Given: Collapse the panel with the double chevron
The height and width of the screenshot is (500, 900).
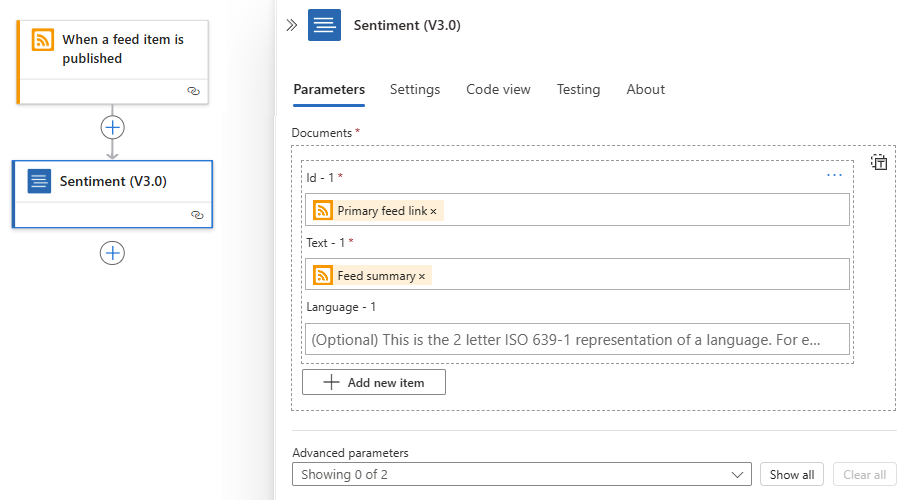Looking at the screenshot, I should click(292, 25).
